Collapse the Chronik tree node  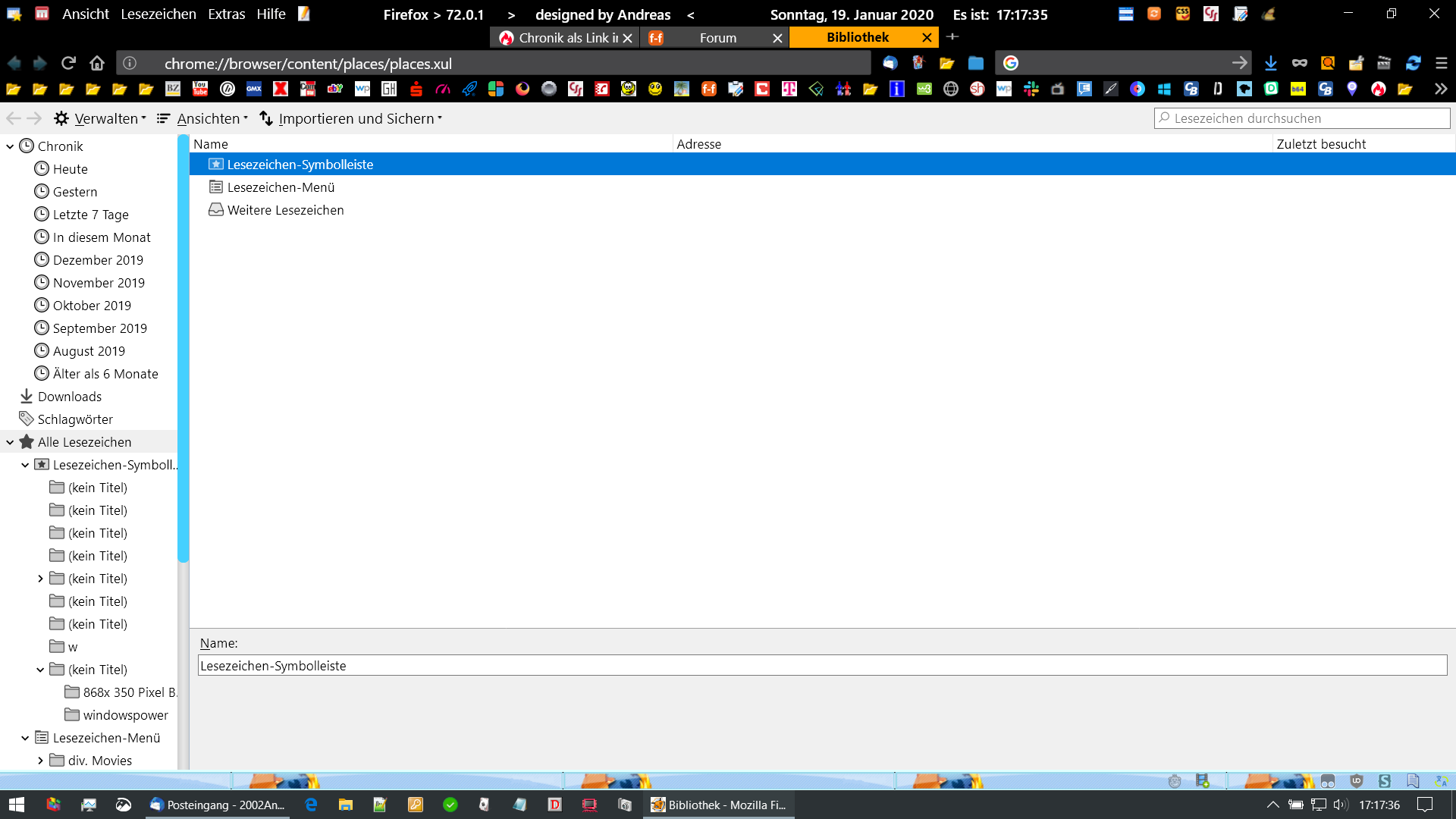10,146
